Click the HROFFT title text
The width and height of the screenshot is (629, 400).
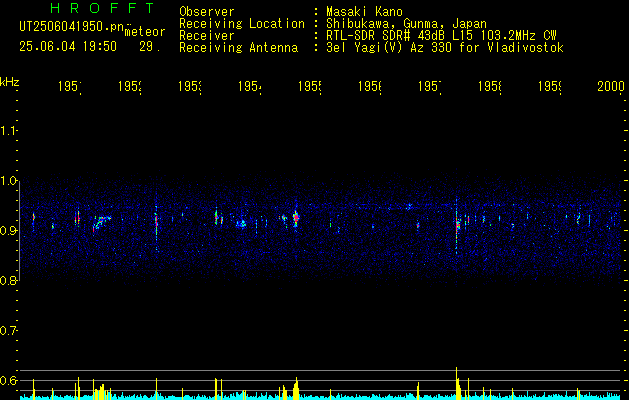tap(102, 8)
